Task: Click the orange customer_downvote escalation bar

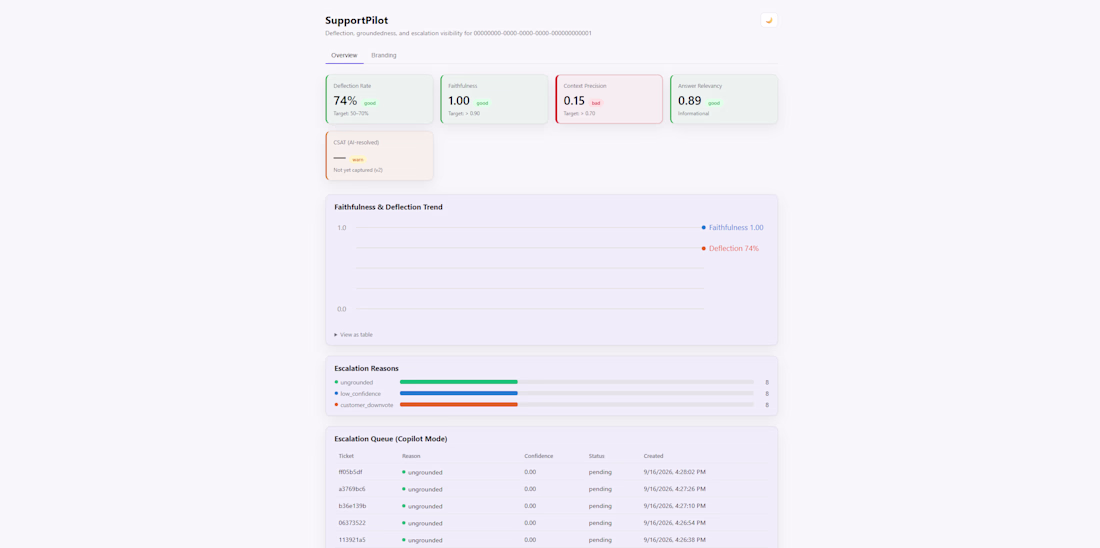Action: 459,405
